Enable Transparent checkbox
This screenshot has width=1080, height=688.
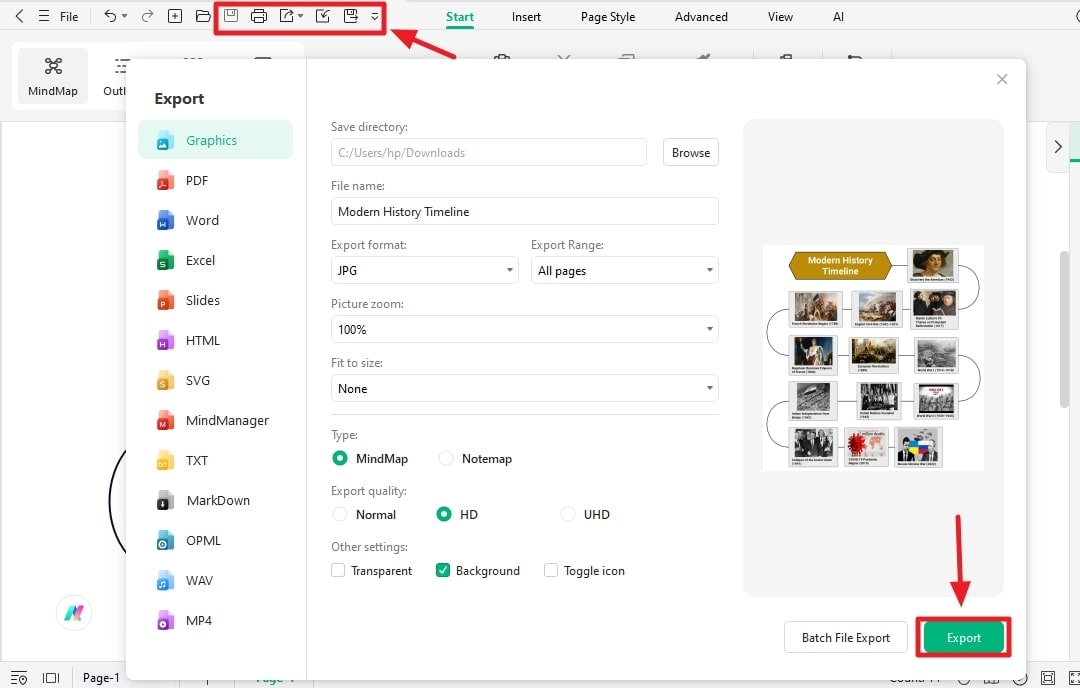[338, 570]
